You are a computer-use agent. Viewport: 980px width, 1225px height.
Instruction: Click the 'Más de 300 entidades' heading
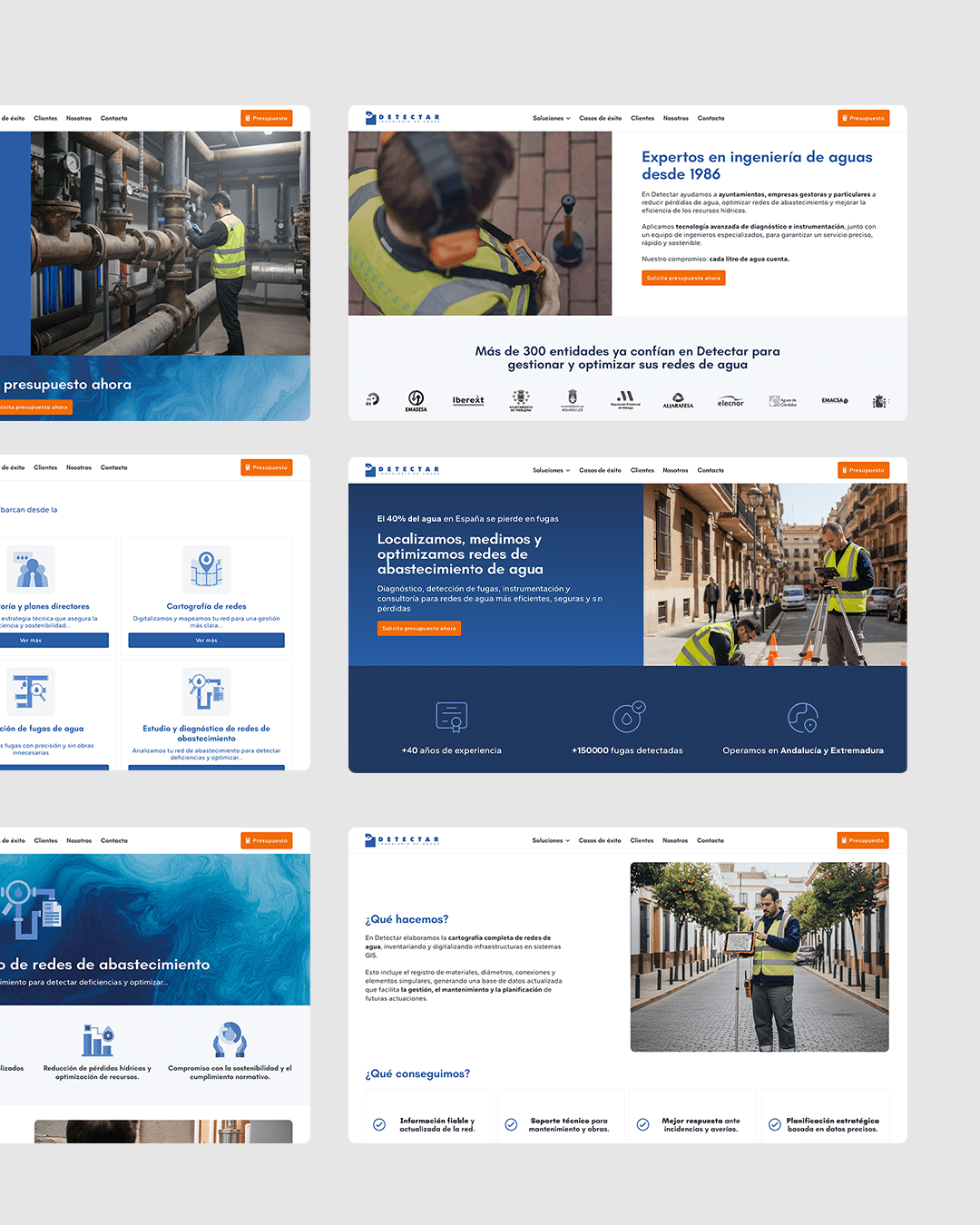[628, 358]
